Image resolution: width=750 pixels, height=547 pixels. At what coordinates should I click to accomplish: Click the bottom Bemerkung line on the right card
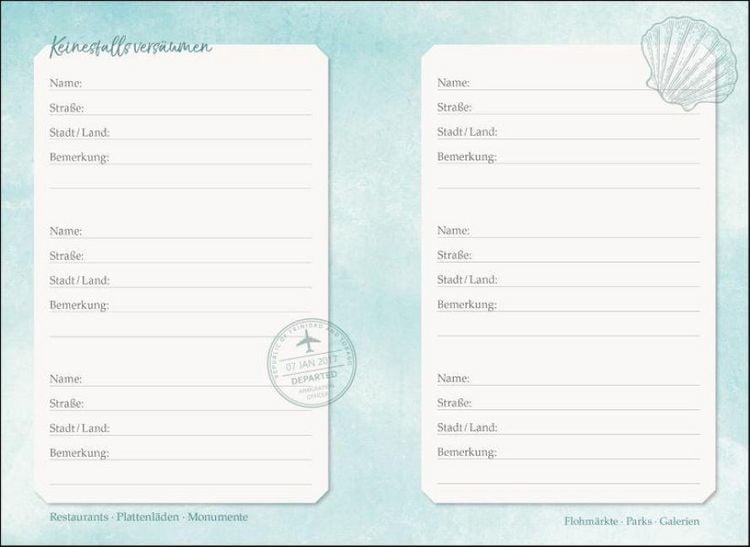point(568,452)
